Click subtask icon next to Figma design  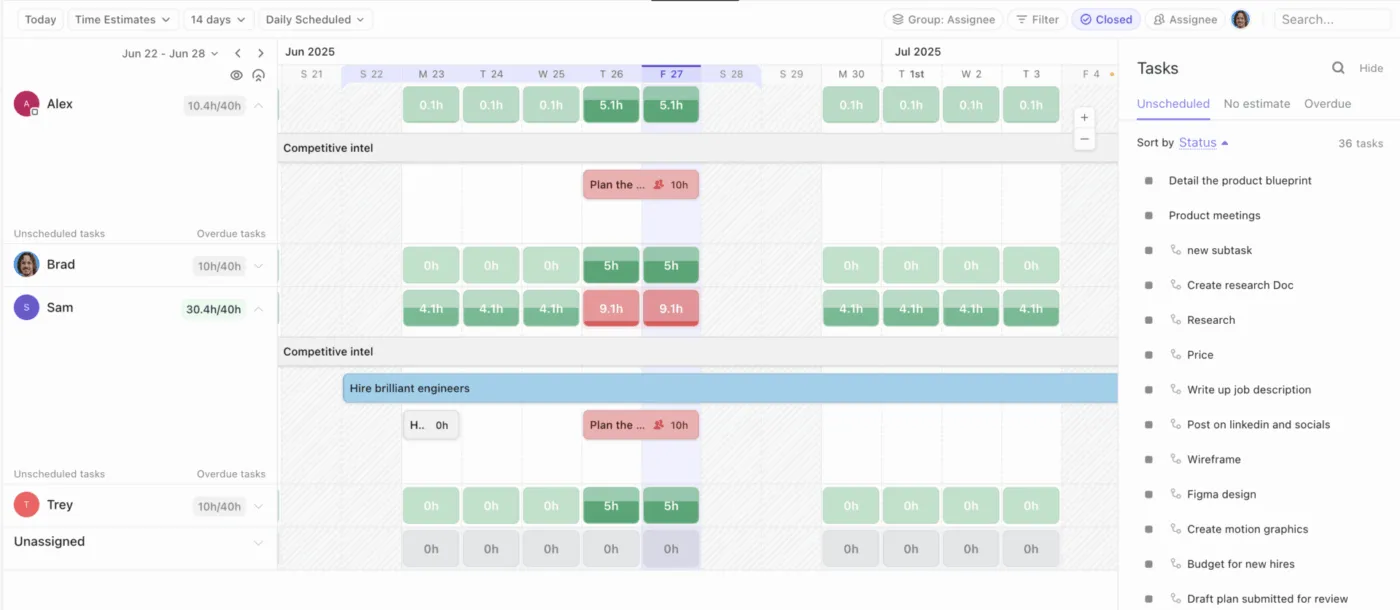click(1176, 494)
